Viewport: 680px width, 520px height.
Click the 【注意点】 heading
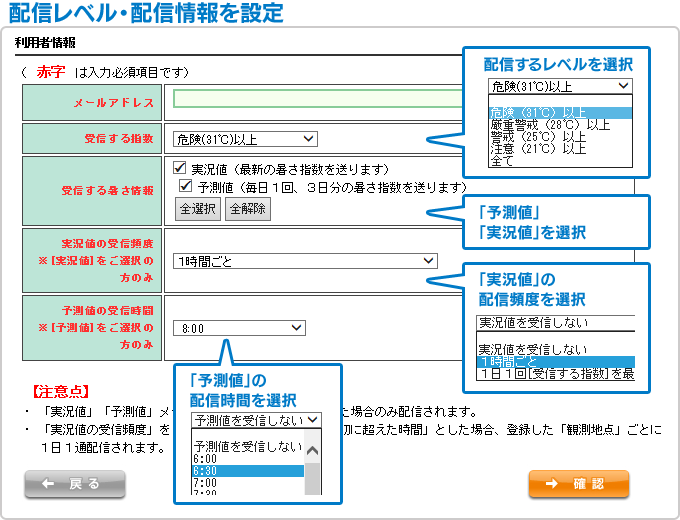click(x=61, y=391)
